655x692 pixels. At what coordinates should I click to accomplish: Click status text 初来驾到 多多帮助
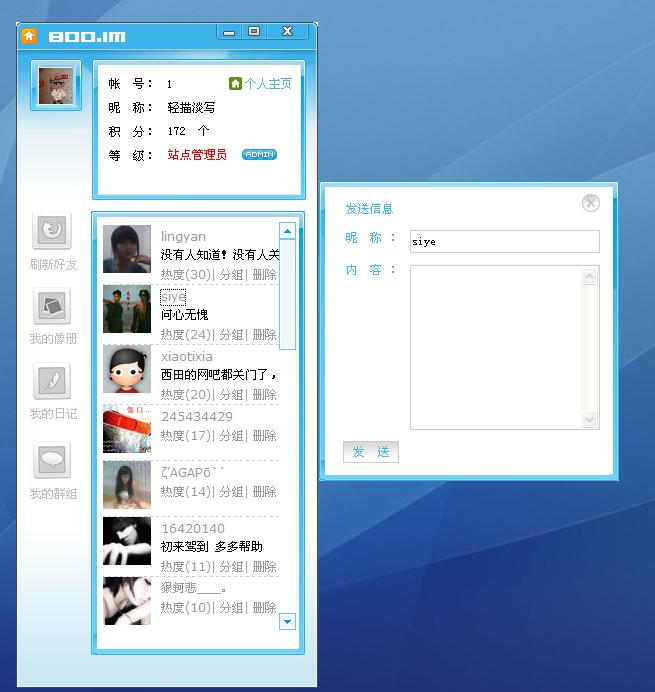pyautogui.click(x=211, y=547)
